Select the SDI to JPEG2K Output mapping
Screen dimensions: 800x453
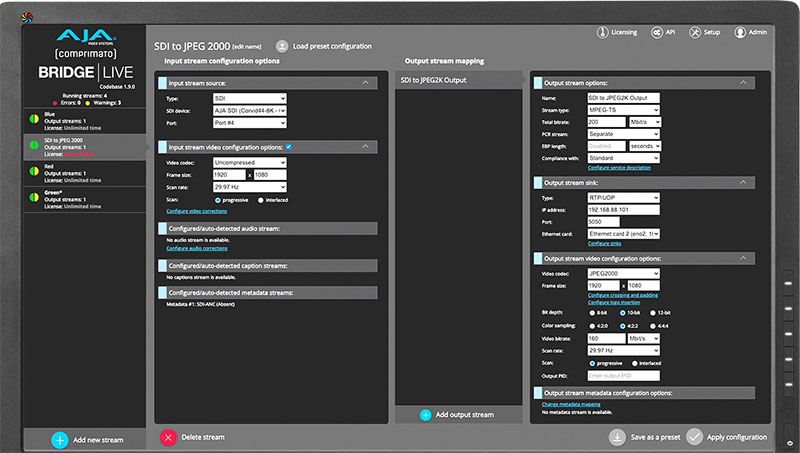[459, 80]
